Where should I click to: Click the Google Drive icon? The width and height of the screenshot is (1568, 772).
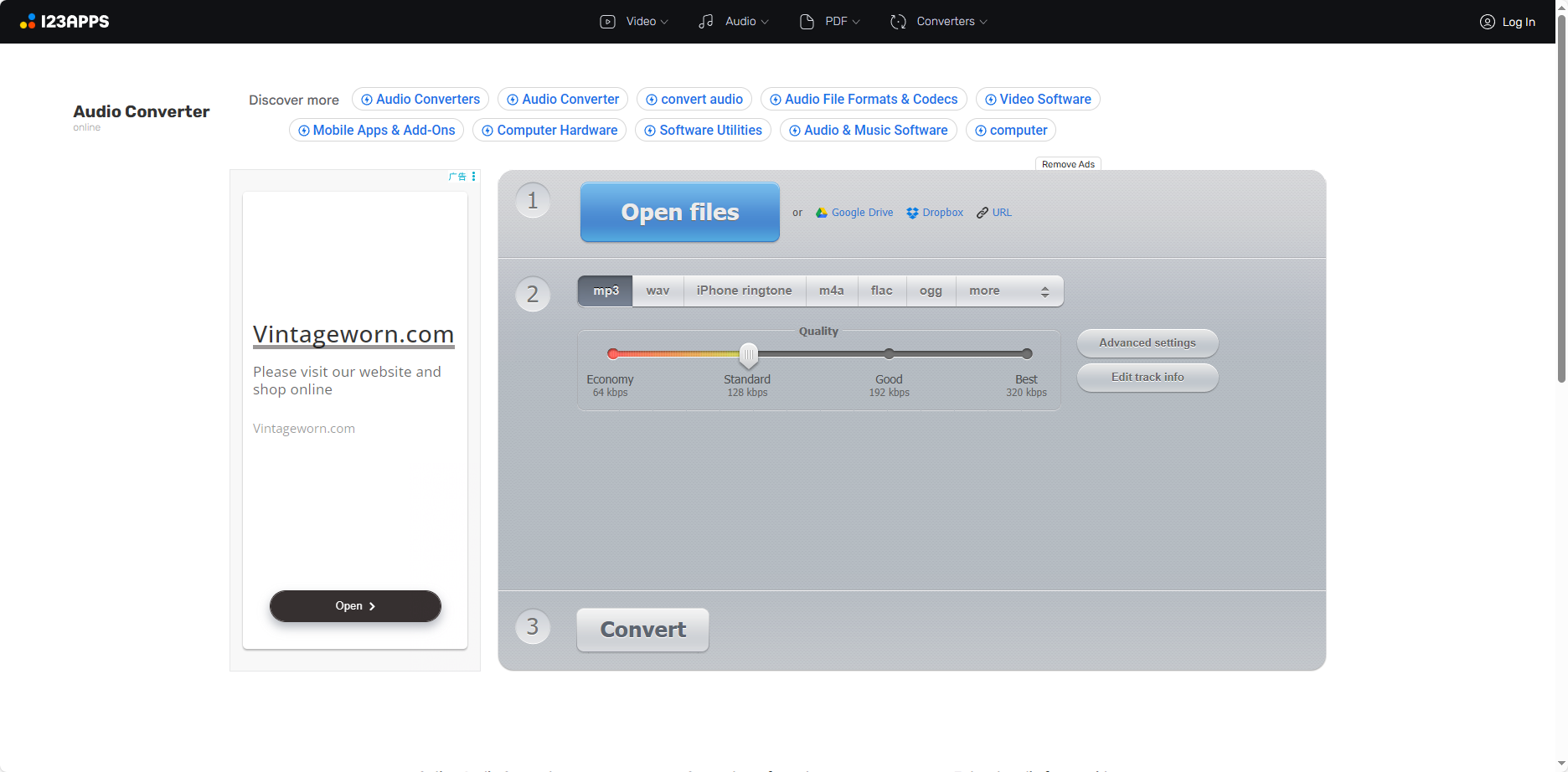click(x=822, y=213)
